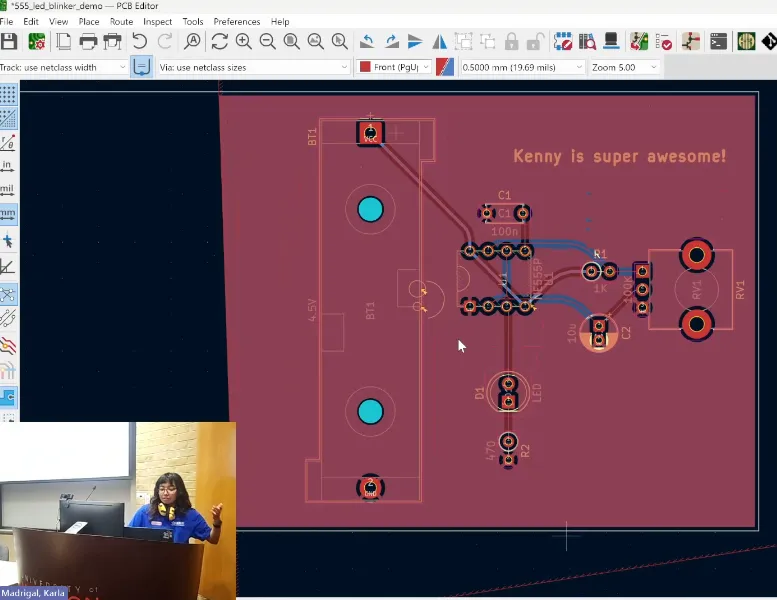Toggle filled zone display
777x600 pixels.
pyautogui.click(x=8, y=396)
